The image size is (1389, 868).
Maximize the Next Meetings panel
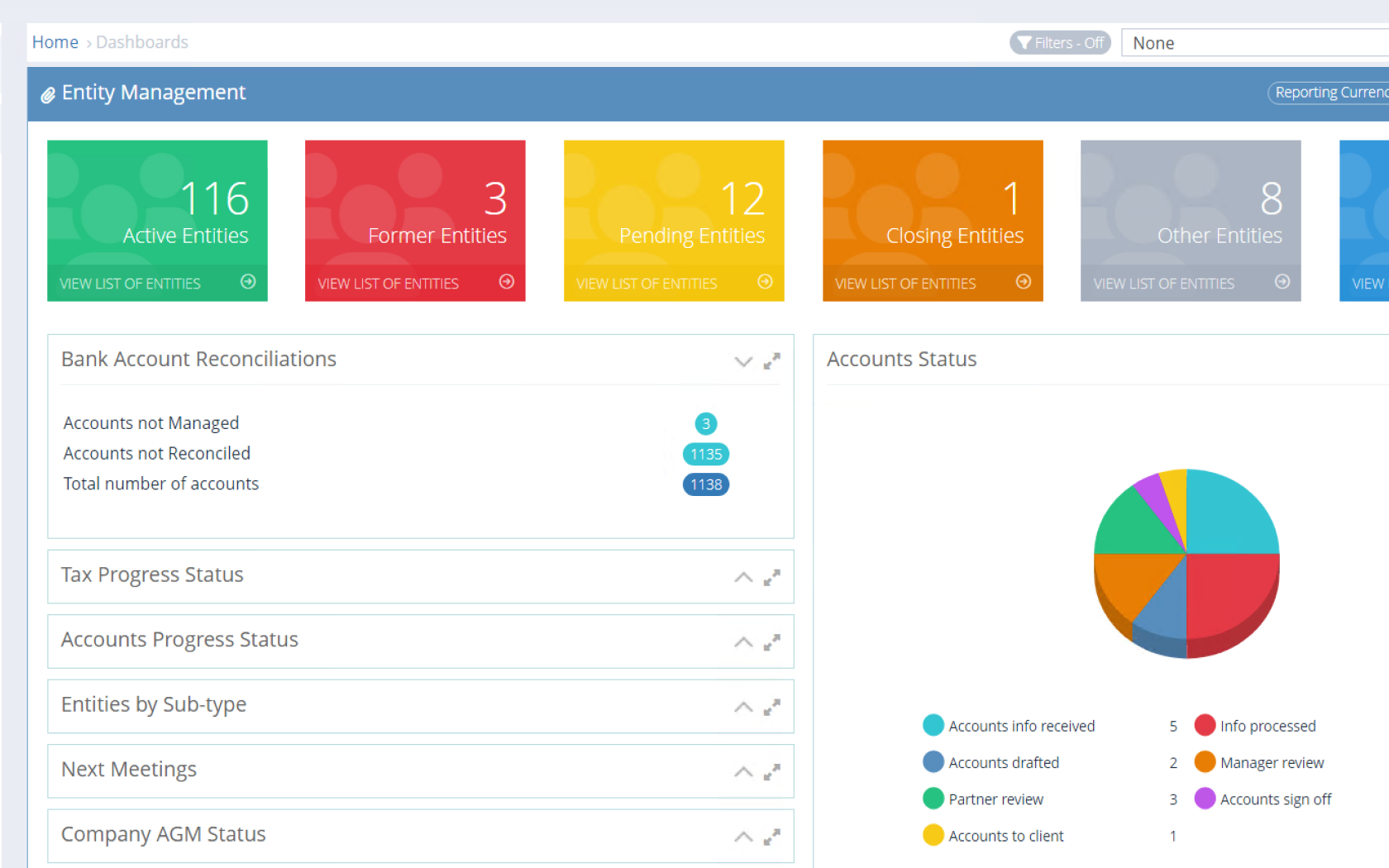click(x=772, y=772)
